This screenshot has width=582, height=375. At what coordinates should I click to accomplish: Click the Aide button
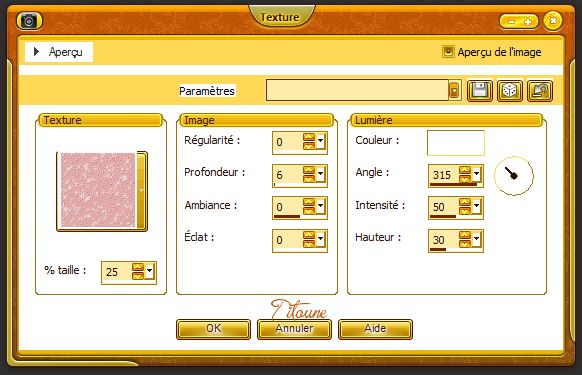click(x=375, y=329)
